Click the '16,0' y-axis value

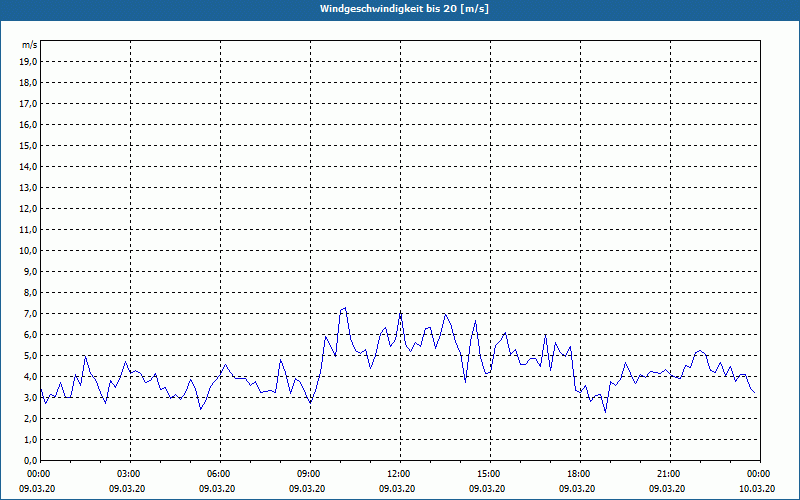click(x=28, y=124)
